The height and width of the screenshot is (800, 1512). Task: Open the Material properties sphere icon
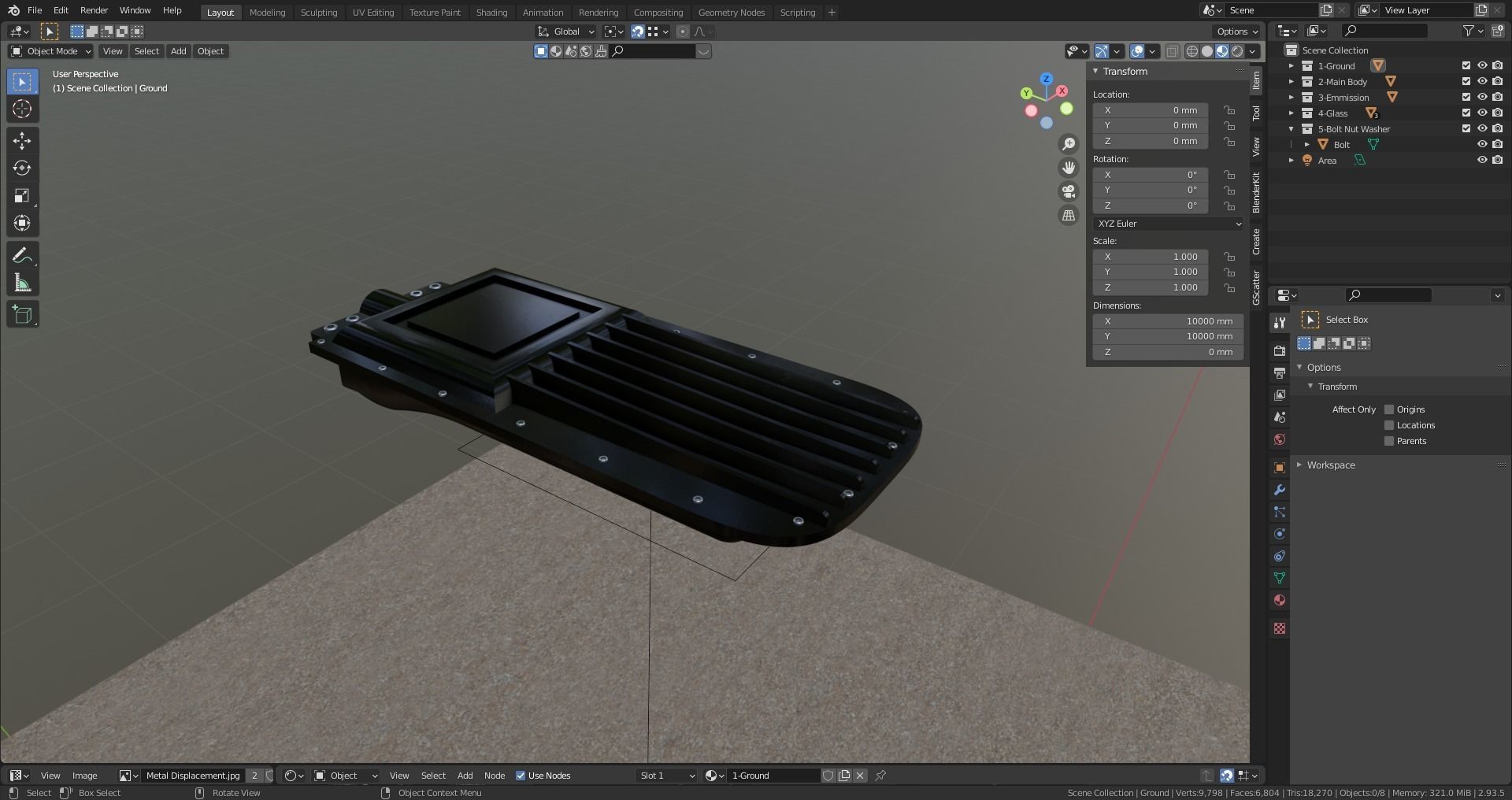coord(1280,600)
